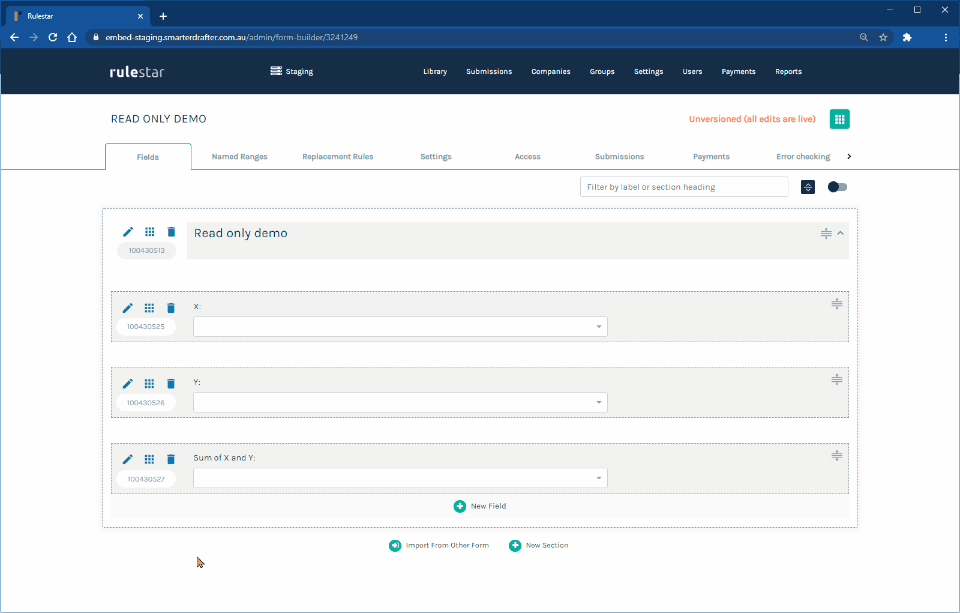The image size is (960, 613).
Task: Click Import From Other Form
Action: (x=439, y=546)
